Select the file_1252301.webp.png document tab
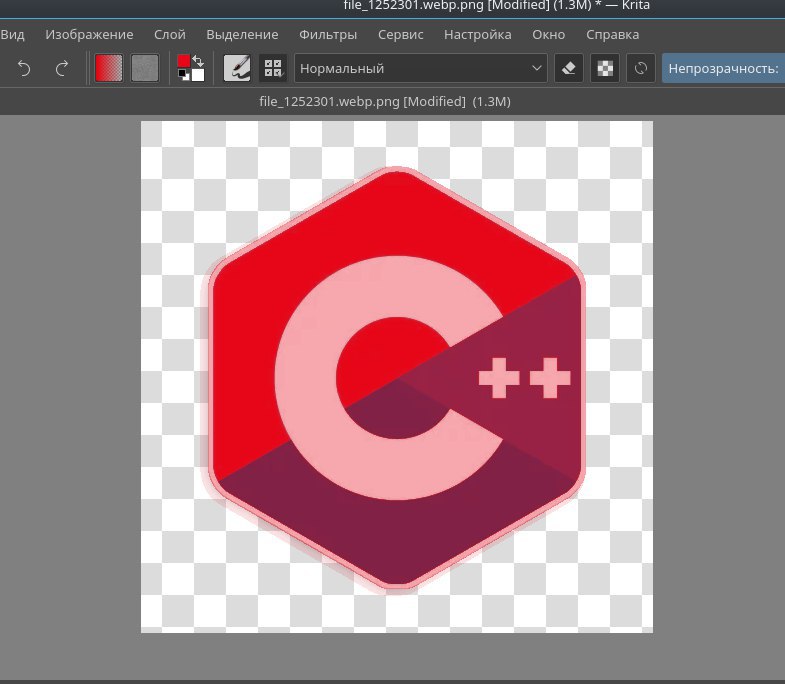 [384, 102]
